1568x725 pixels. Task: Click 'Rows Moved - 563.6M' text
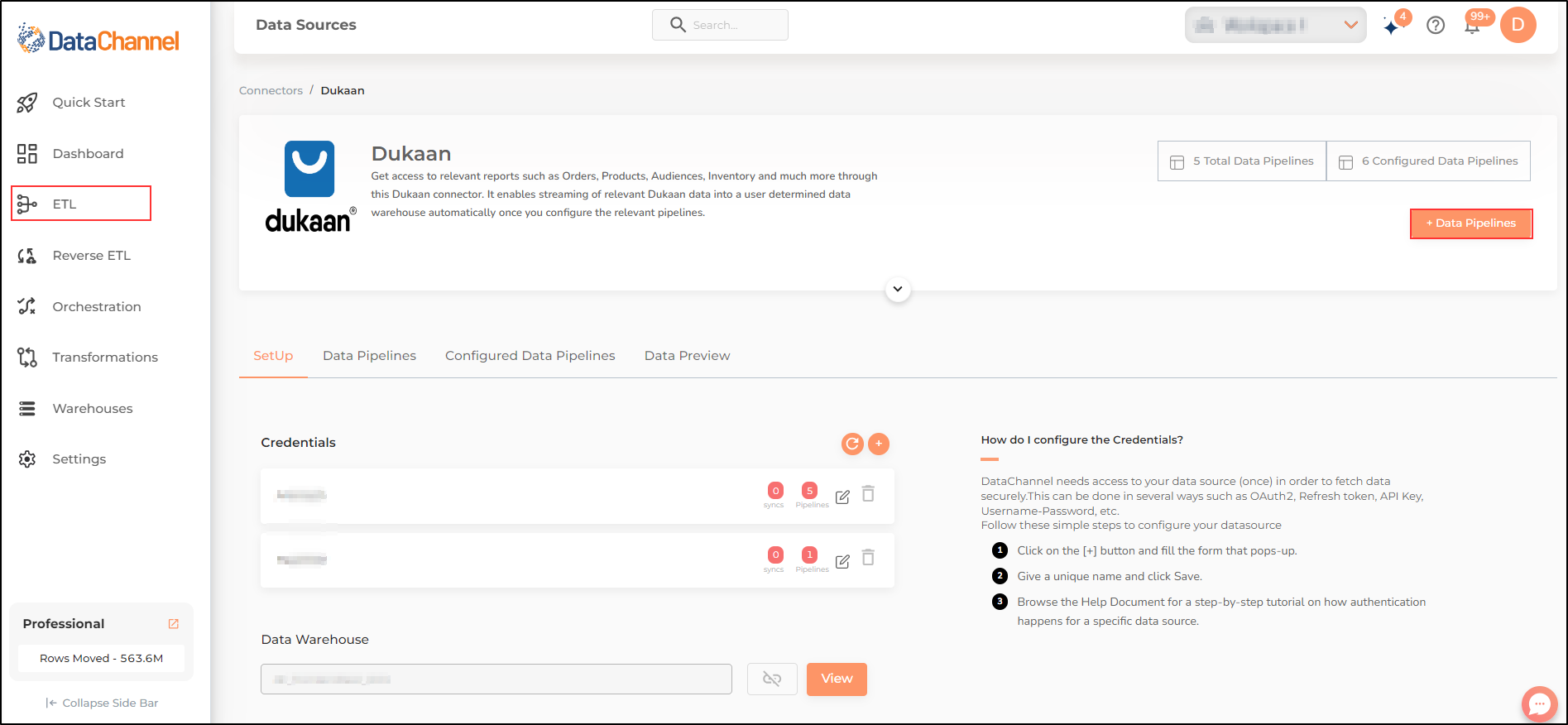101,659
